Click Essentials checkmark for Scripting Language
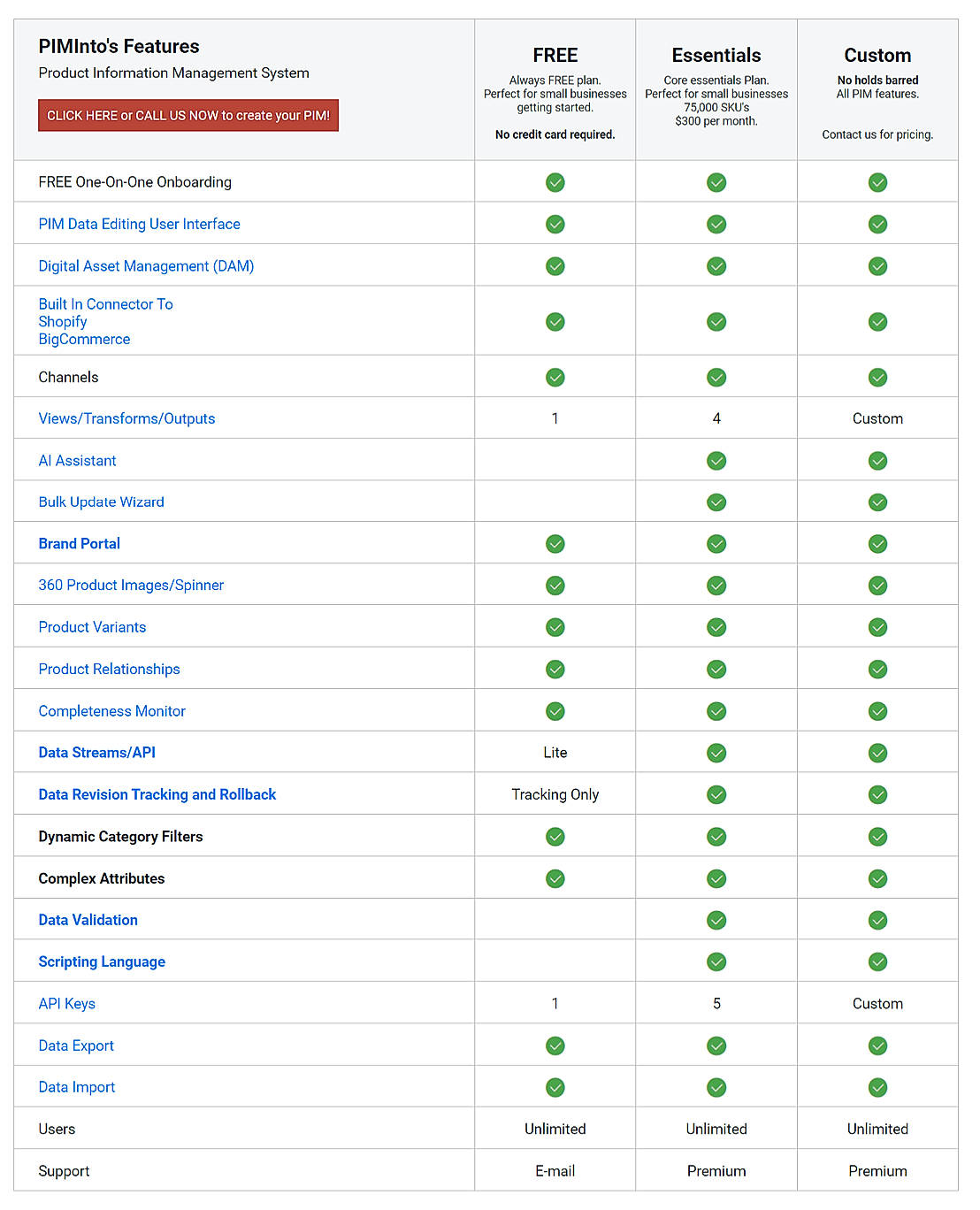 (716, 961)
